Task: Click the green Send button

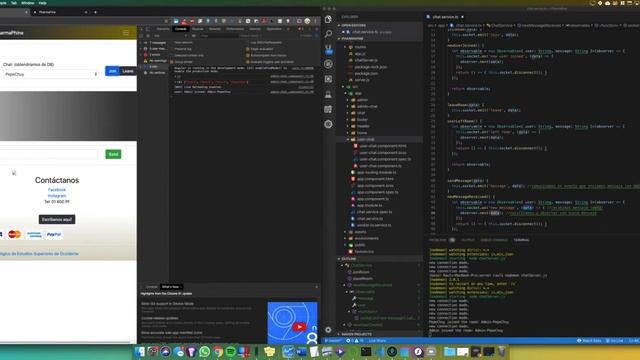Action: click(113, 154)
